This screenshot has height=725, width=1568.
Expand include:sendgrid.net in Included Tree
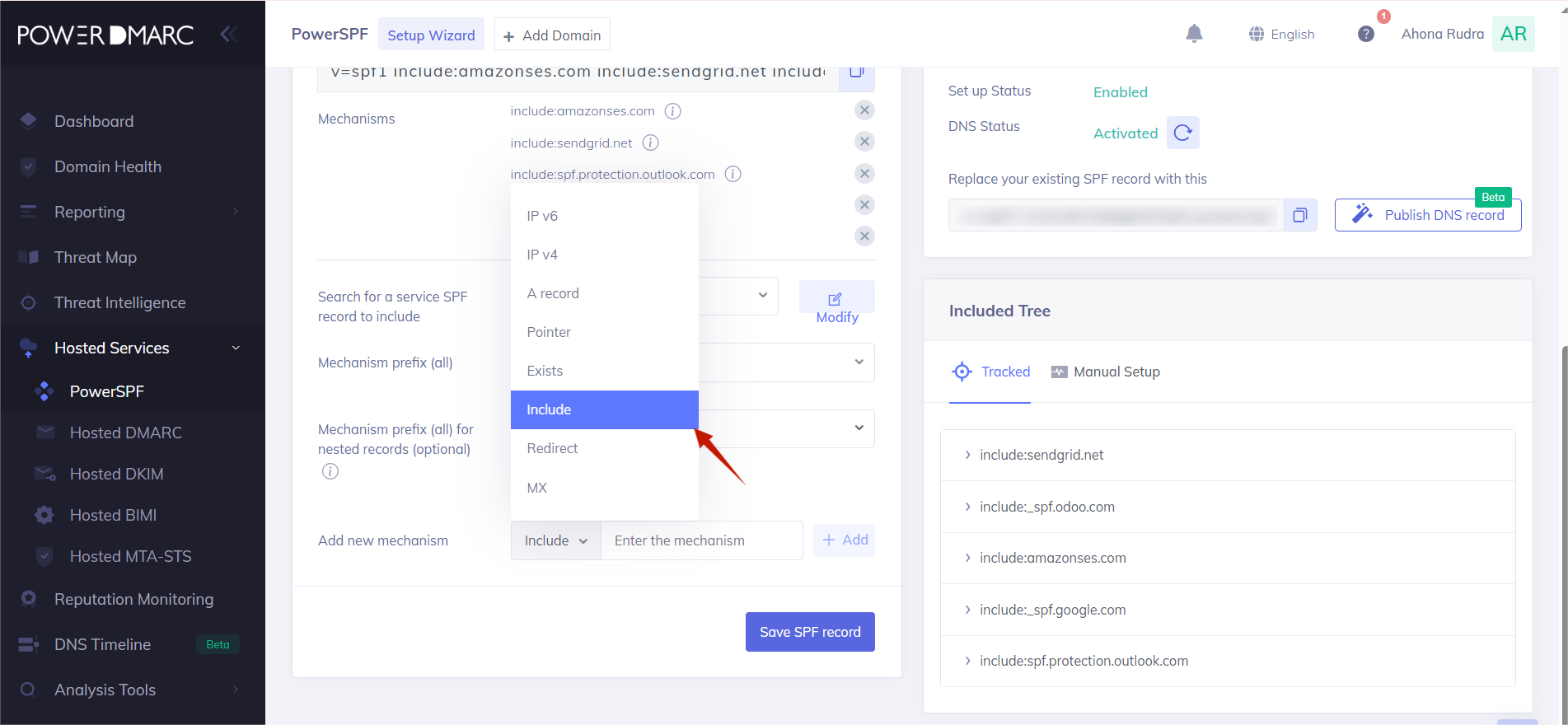(967, 455)
